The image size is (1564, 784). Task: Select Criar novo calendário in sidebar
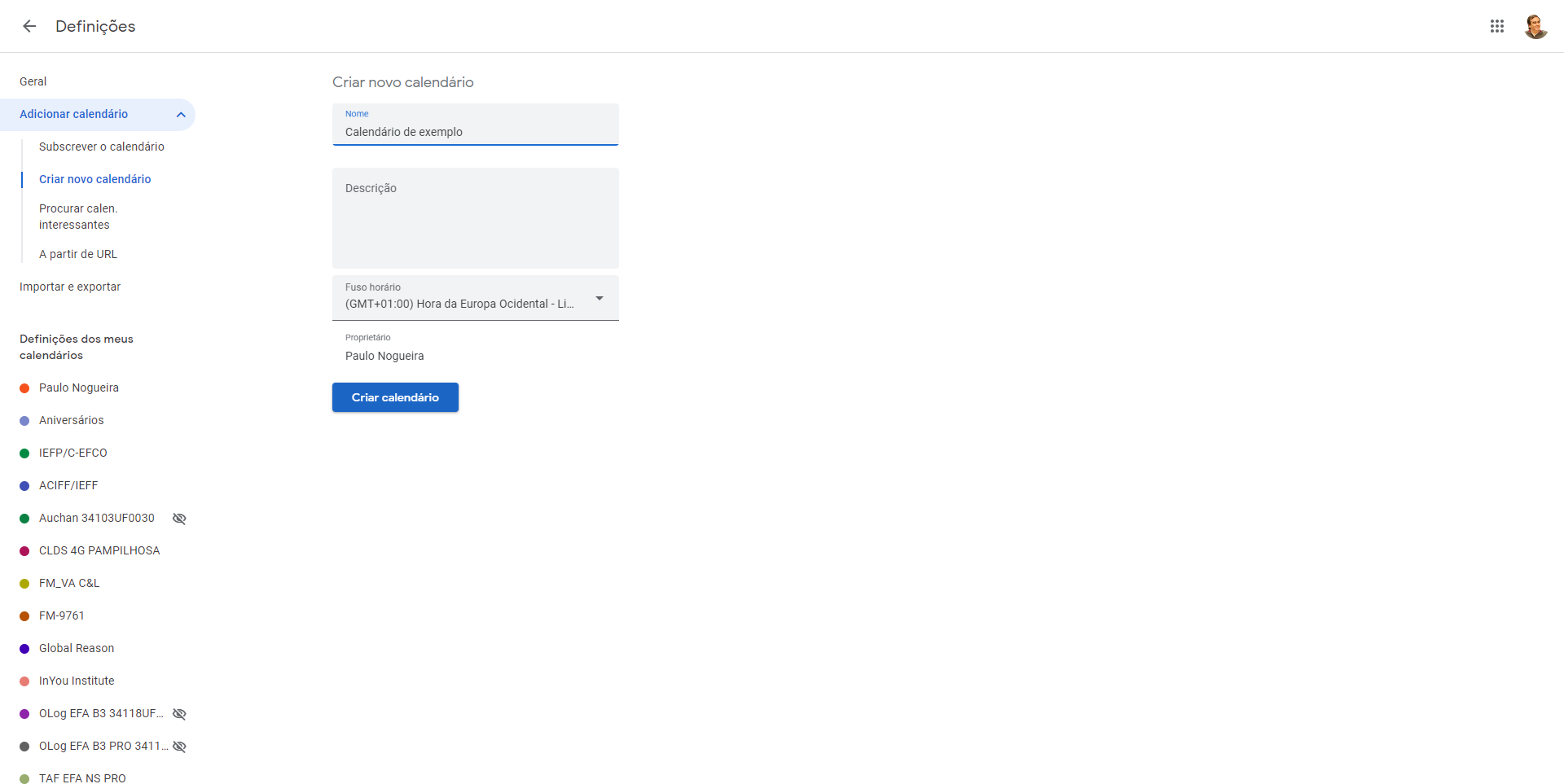pyautogui.click(x=95, y=179)
